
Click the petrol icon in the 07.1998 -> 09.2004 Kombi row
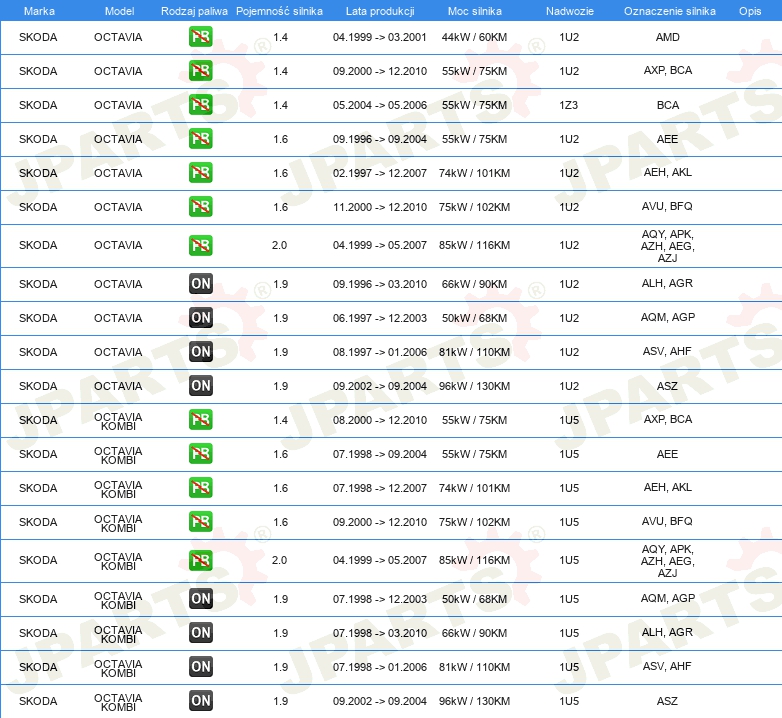click(x=200, y=454)
